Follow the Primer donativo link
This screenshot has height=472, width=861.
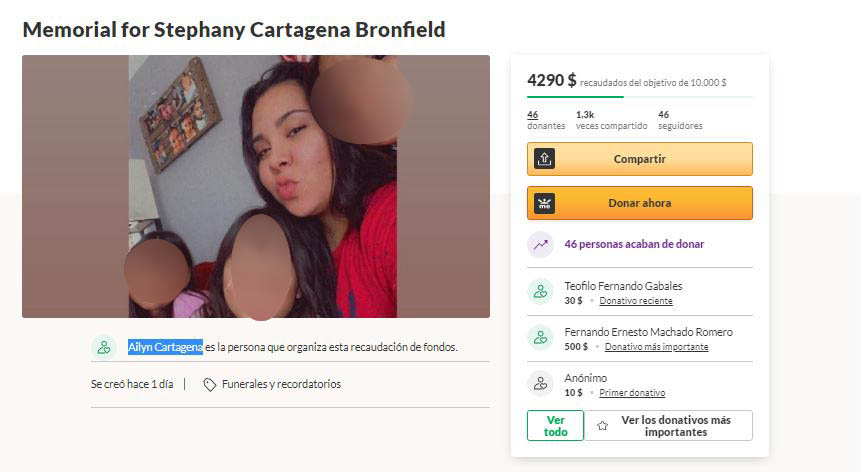pyautogui.click(x=632, y=393)
